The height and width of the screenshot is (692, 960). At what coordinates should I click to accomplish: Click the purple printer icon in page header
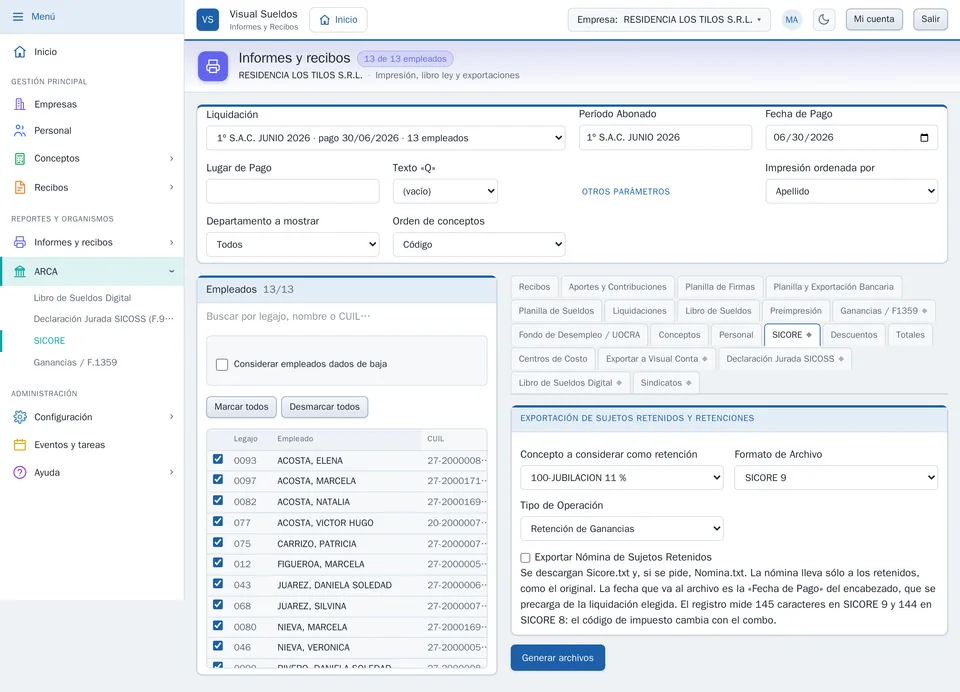(212, 66)
